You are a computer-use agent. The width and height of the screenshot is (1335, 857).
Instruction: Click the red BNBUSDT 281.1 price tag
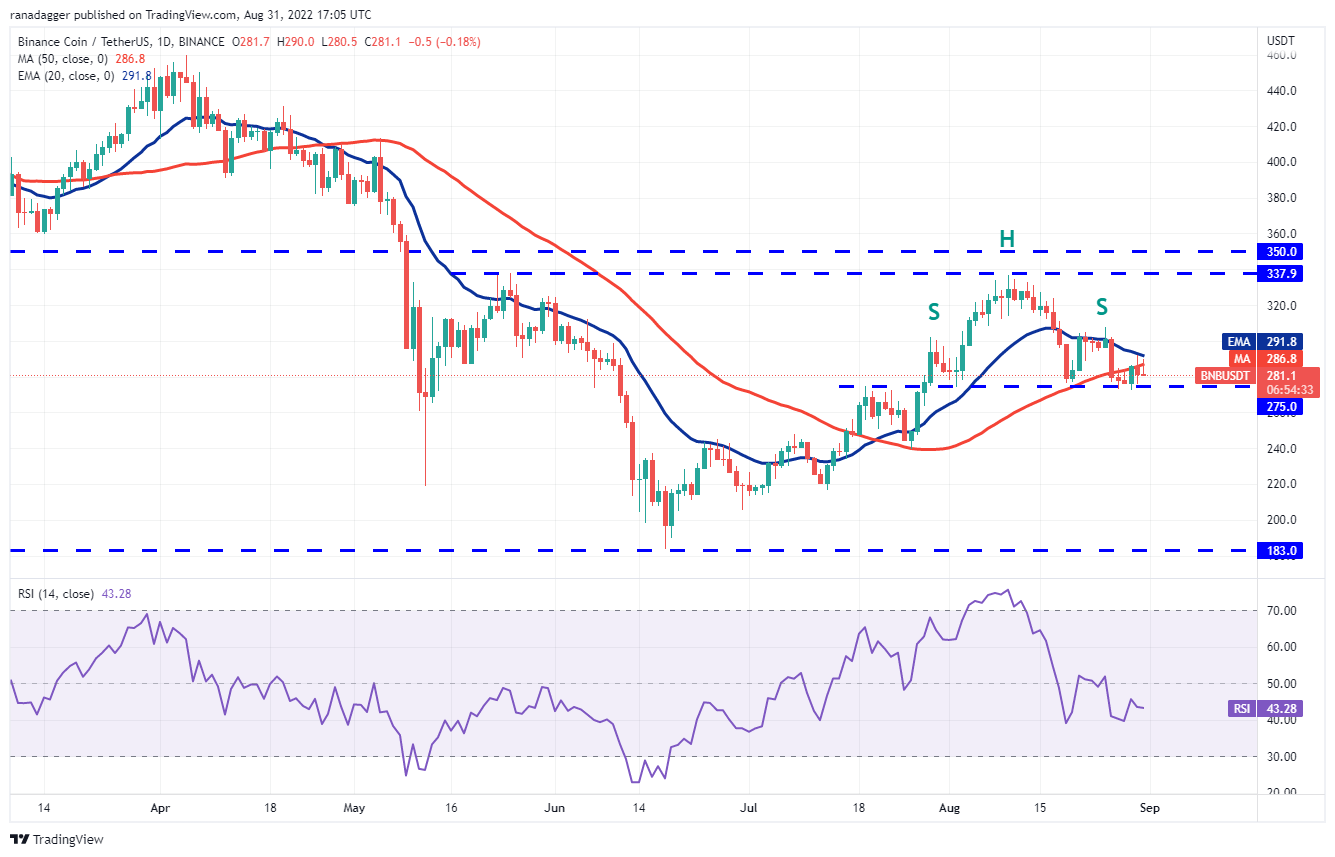click(1248, 376)
